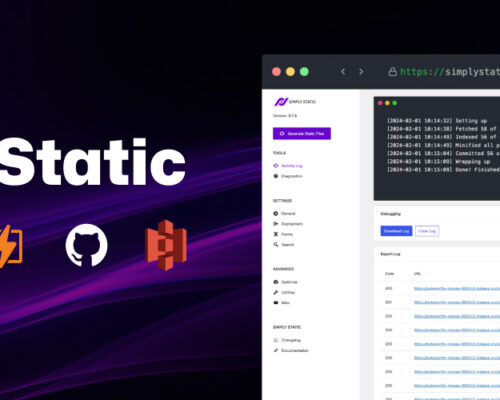Click the padlock icon in address bar
This screenshot has width=500, height=400.
click(x=392, y=72)
